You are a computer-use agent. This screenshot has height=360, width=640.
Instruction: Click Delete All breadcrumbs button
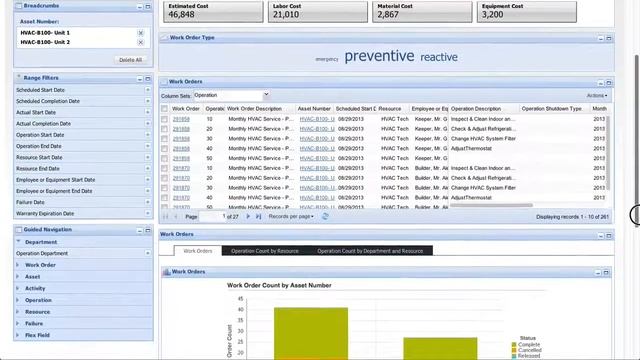130,60
